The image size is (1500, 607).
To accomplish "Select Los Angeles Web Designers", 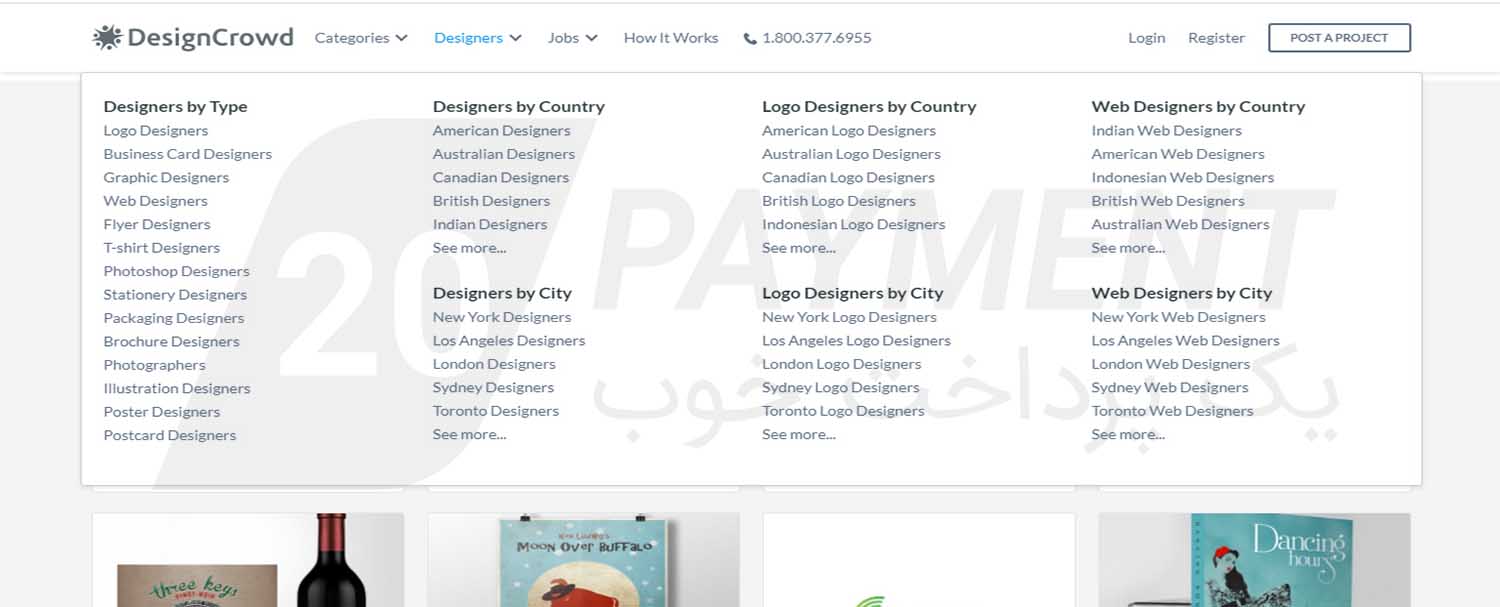I will [x=1185, y=341].
